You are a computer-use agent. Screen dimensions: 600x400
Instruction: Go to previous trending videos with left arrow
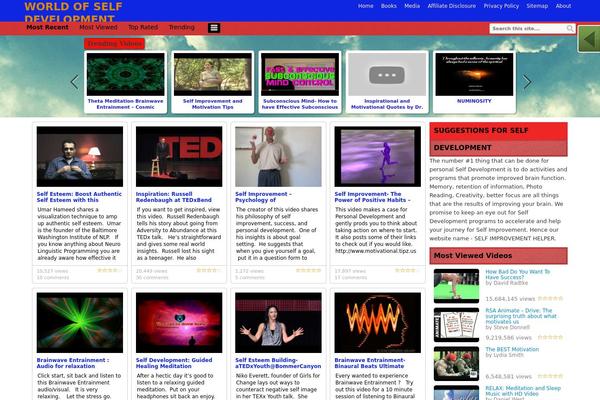[74, 82]
